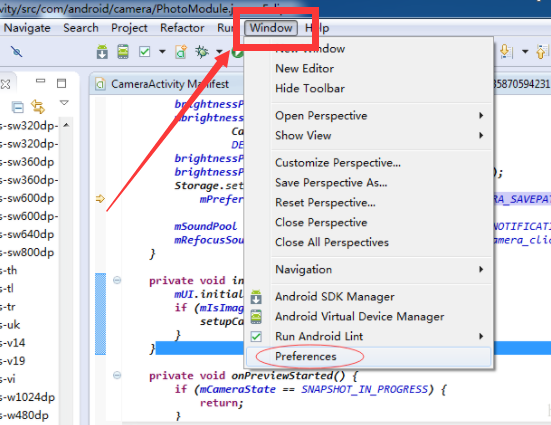Expand the Navigation submenu
The width and height of the screenshot is (551, 425).
[369, 270]
